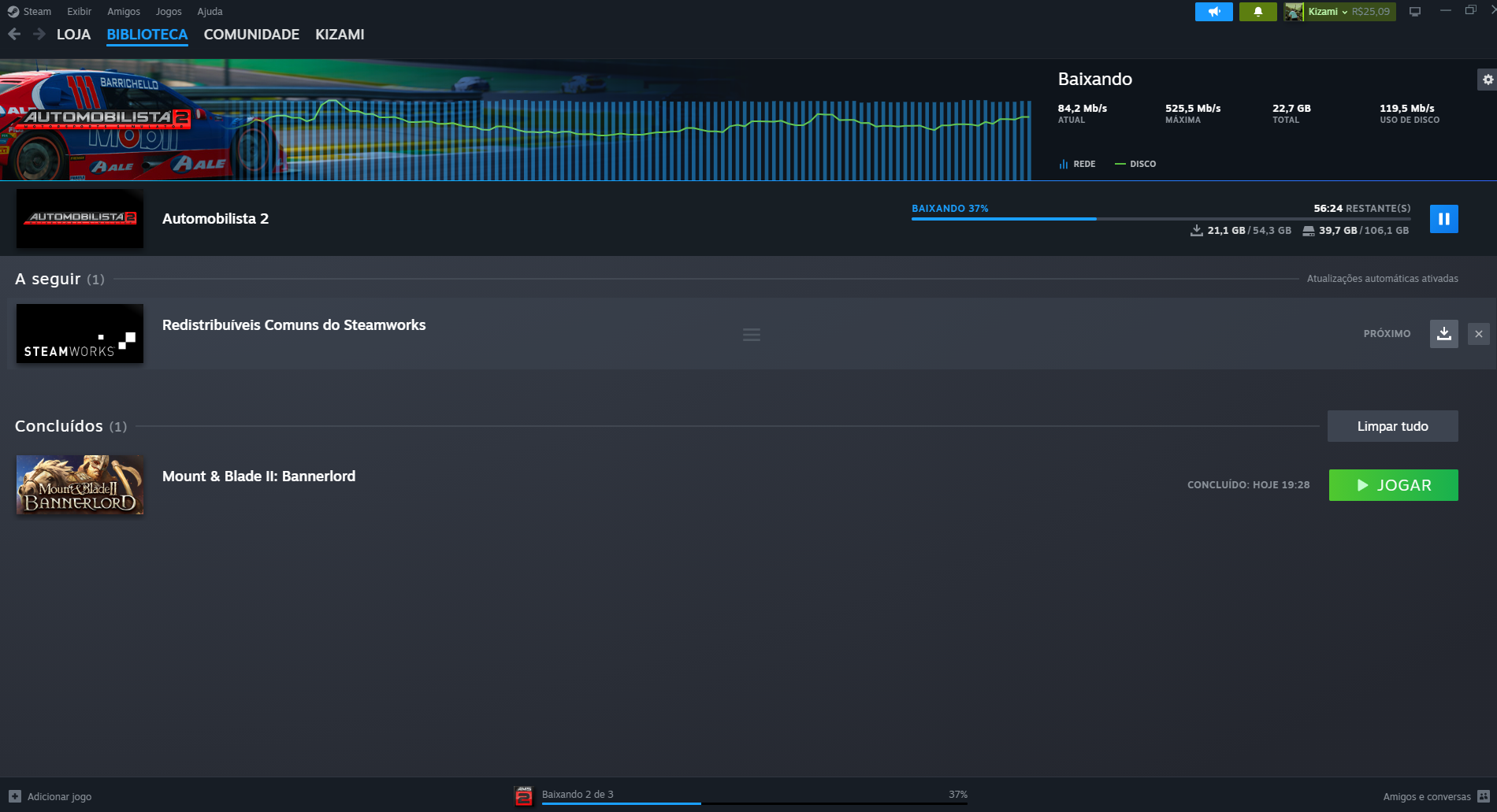
Task: Click the Automobilista 2 title
Action: pyautogui.click(x=215, y=219)
